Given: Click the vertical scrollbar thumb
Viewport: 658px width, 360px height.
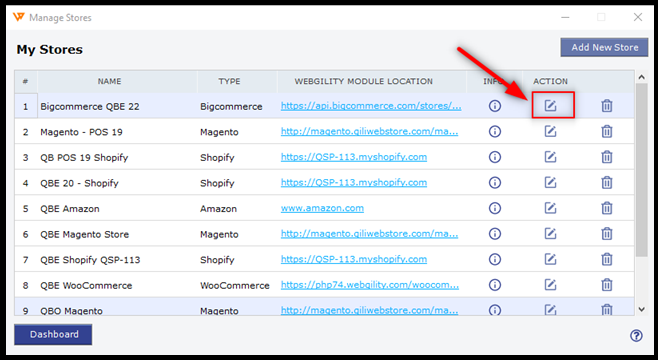Looking at the screenshot, I should pos(641,170).
